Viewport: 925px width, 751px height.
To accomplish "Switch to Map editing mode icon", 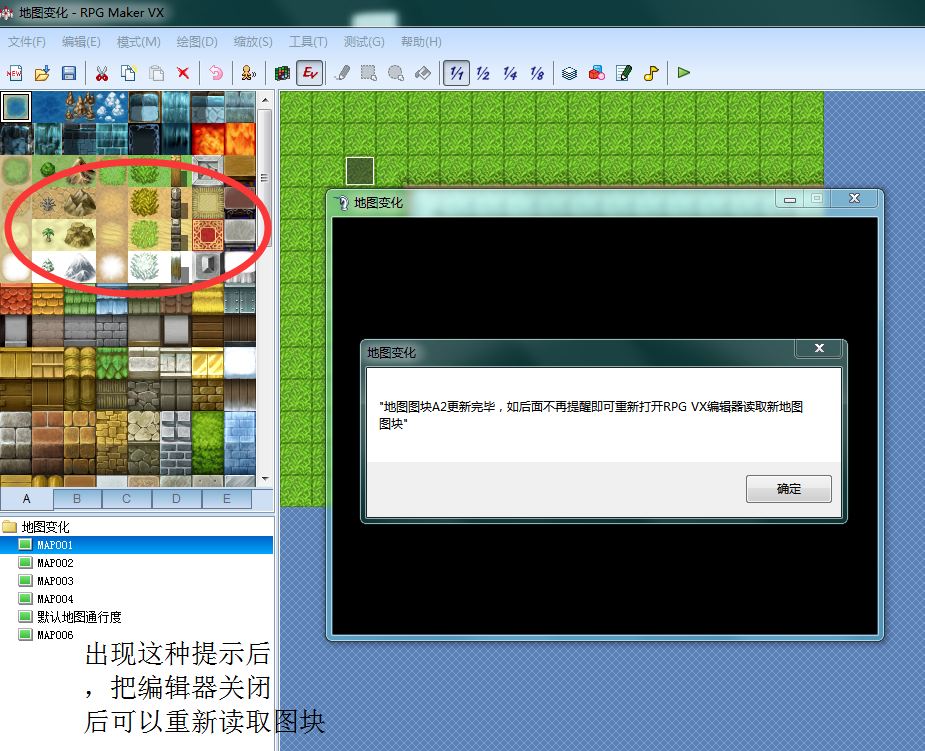I will click(x=282, y=73).
